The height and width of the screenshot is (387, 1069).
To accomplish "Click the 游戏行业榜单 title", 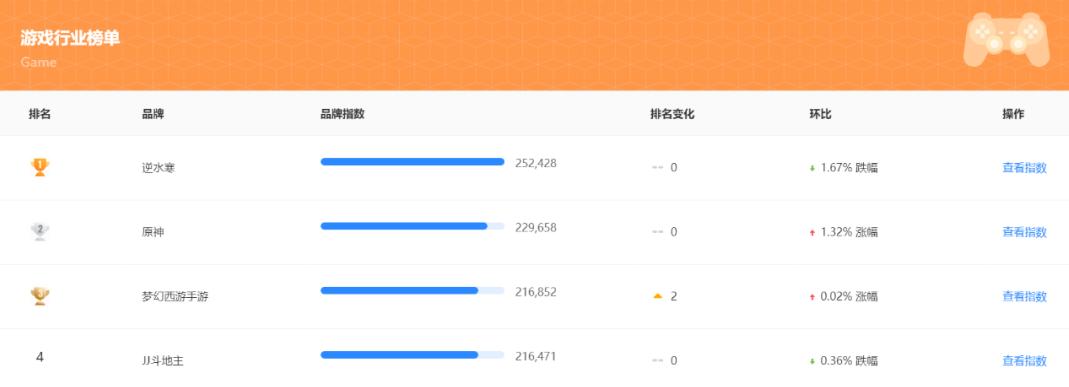I will pyautogui.click(x=70, y=38).
